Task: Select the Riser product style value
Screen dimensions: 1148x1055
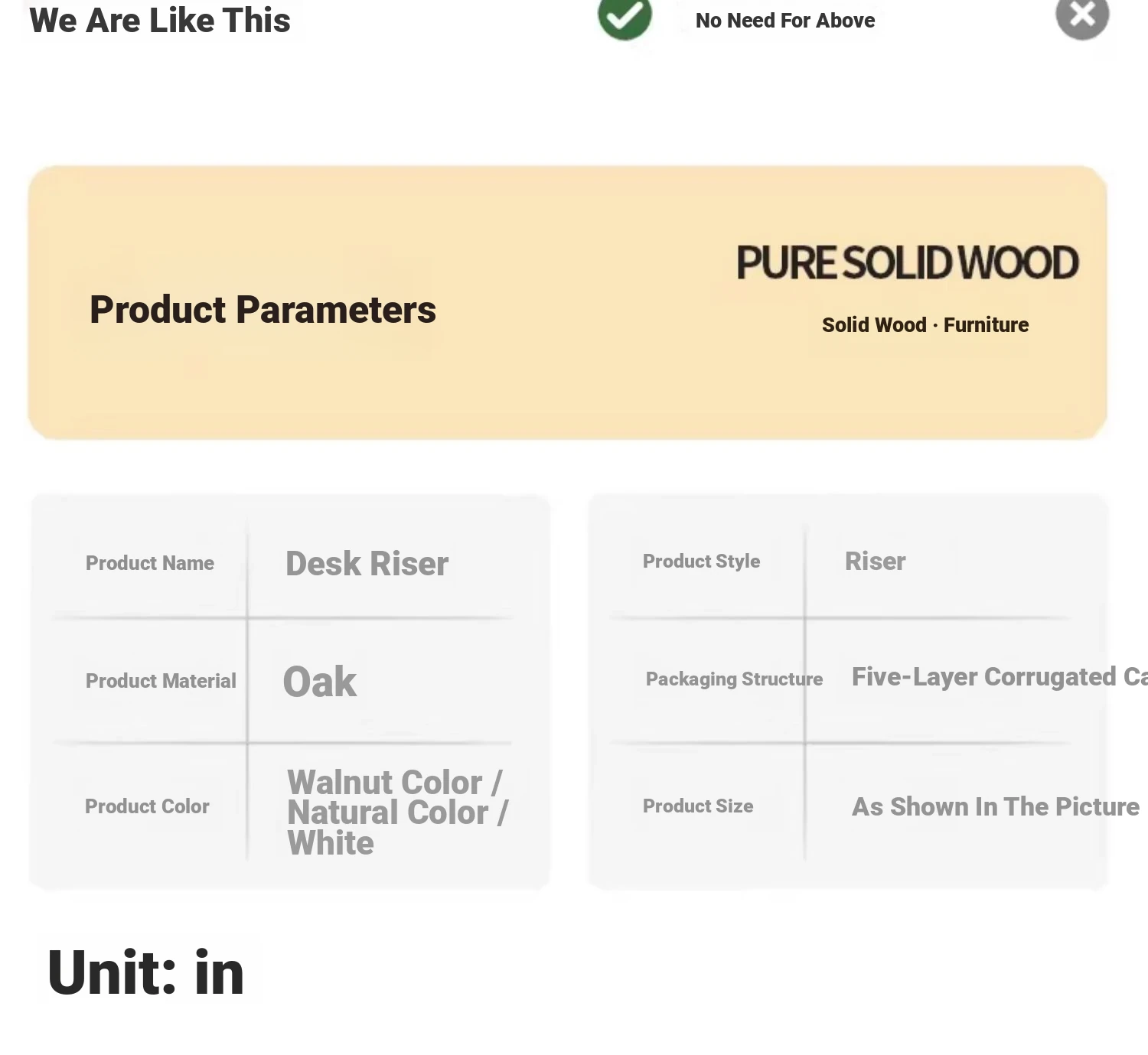Action: pyautogui.click(x=876, y=562)
